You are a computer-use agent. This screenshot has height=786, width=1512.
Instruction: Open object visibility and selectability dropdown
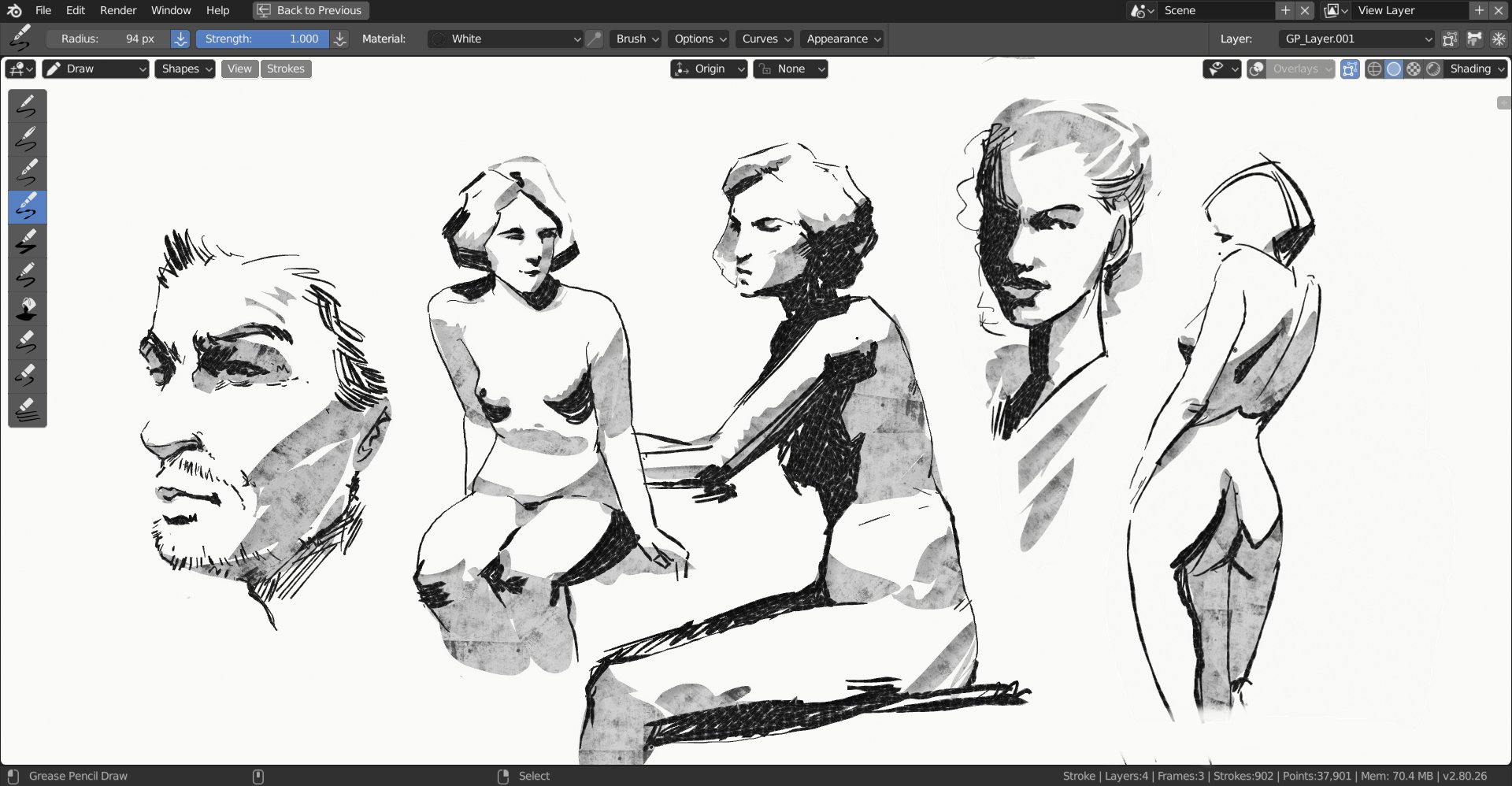[x=1222, y=69]
